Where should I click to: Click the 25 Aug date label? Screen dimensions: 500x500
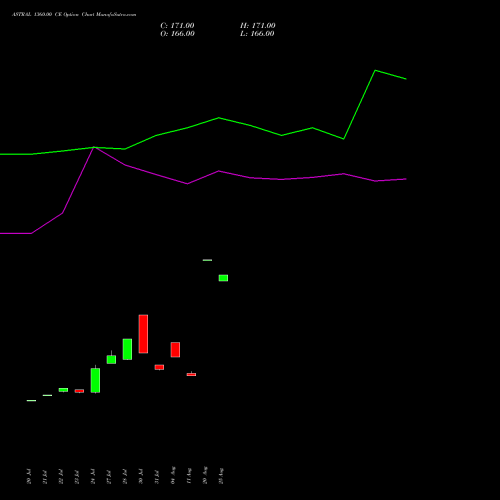coord(221,476)
